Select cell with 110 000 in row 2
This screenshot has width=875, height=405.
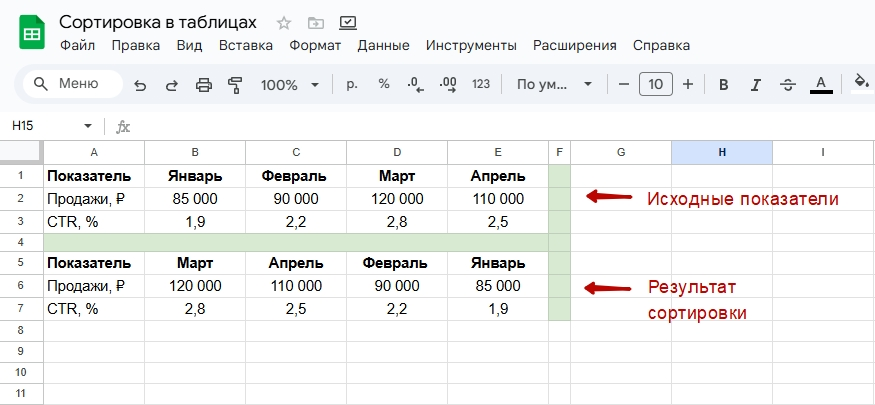(x=498, y=199)
